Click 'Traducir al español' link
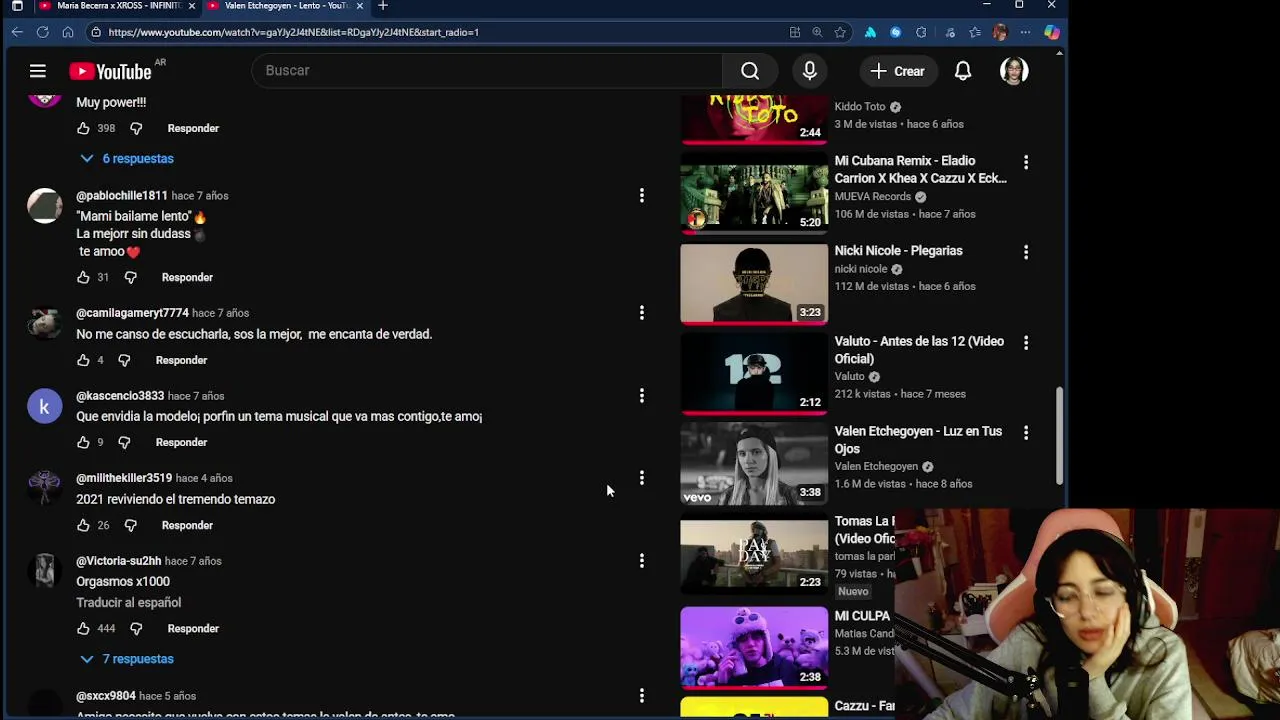The height and width of the screenshot is (720, 1280). (x=128, y=602)
